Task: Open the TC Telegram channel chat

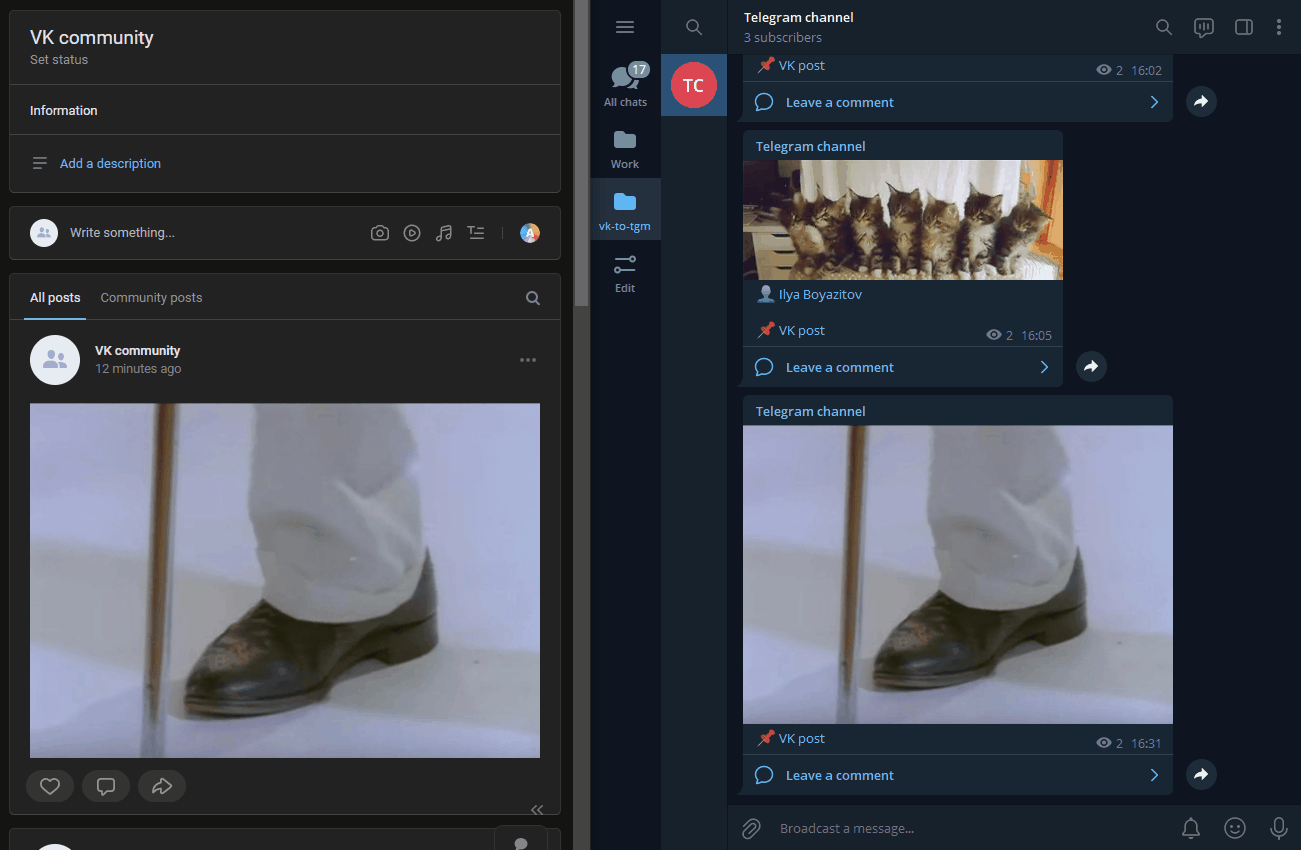Action: tap(694, 85)
